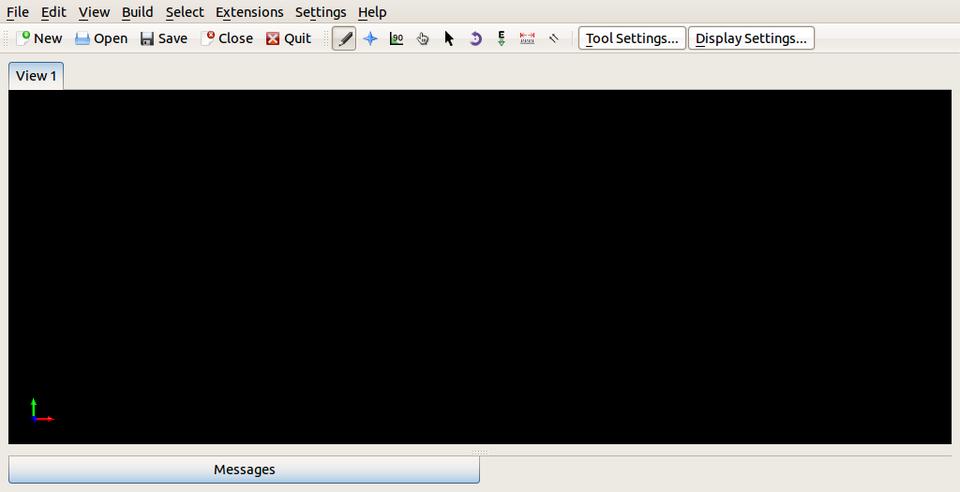Open the Settings menu
This screenshot has width=960, height=492.
click(x=320, y=12)
